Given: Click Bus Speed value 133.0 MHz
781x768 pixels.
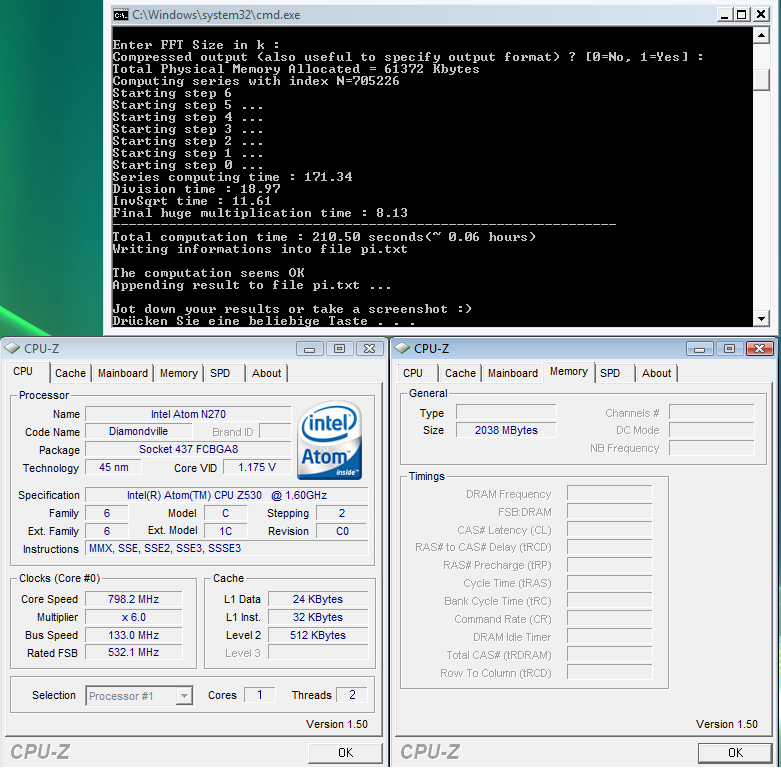Looking at the screenshot, I should [x=133, y=635].
